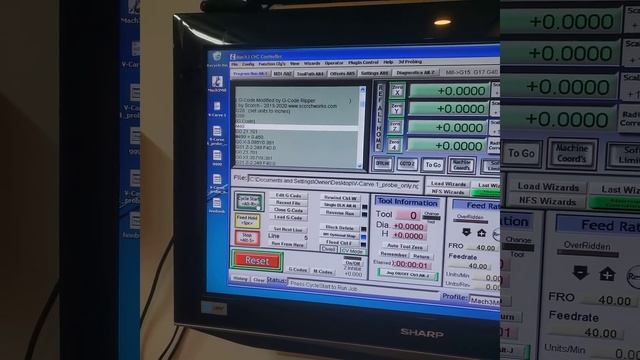The image size is (640, 360).
Task: Toggle the Dwell indicator button
Action: [x=328, y=249]
